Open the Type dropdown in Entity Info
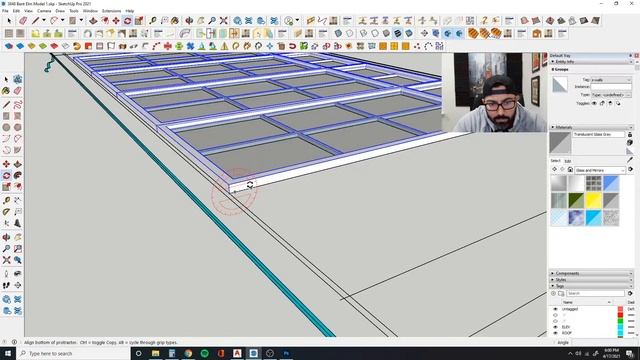 [611, 95]
